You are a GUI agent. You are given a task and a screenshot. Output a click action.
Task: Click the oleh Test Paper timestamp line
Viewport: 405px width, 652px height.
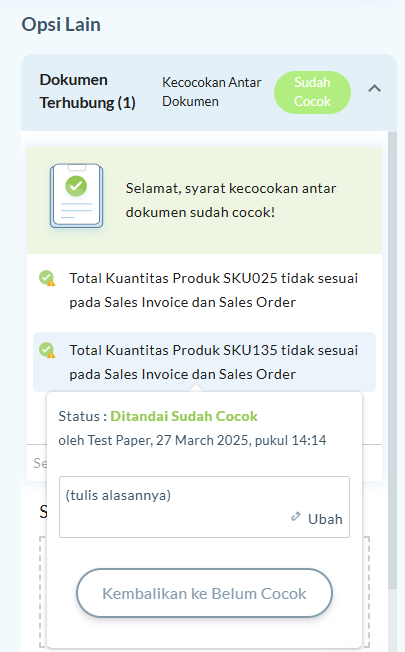tap(192, 440)
